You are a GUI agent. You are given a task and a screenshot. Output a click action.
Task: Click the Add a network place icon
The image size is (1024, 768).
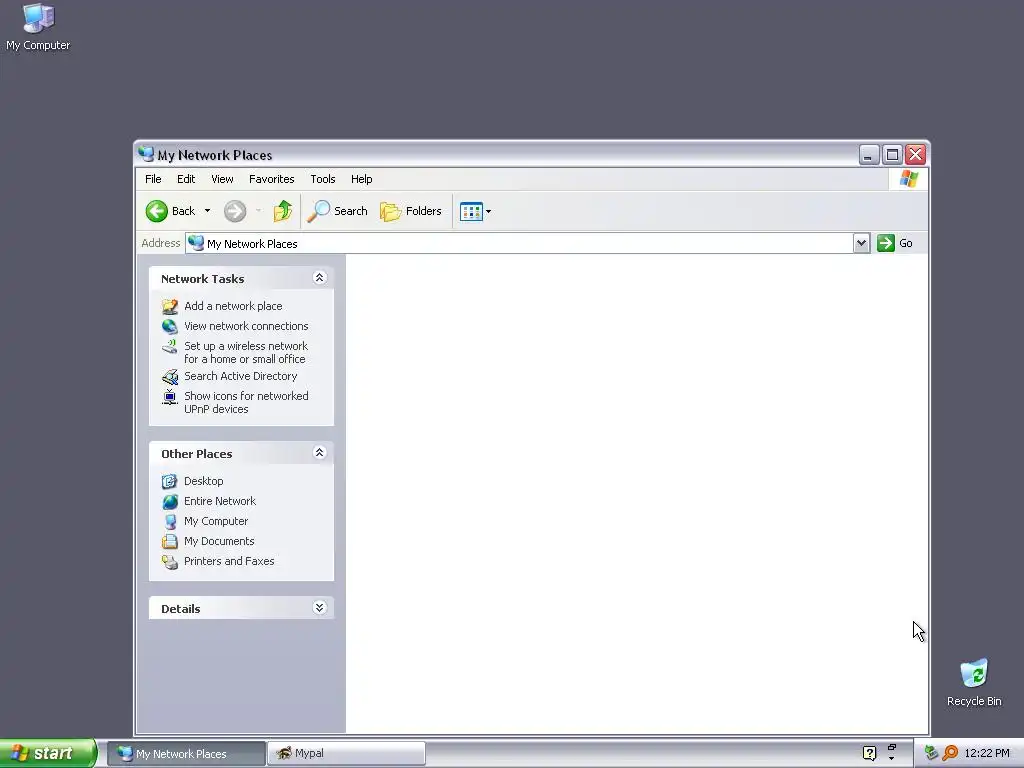[170, 306]
